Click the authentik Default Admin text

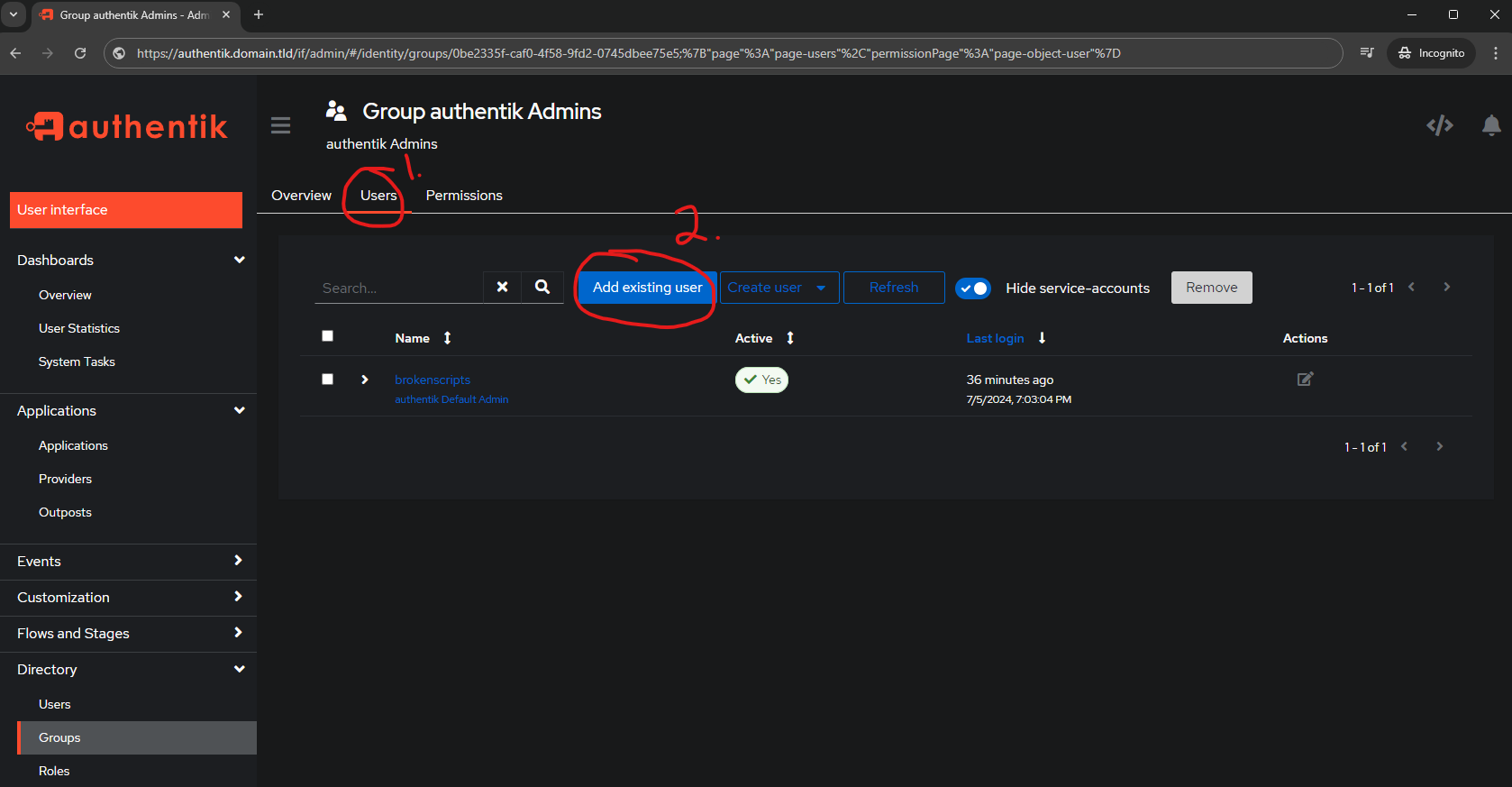point(451,399)
